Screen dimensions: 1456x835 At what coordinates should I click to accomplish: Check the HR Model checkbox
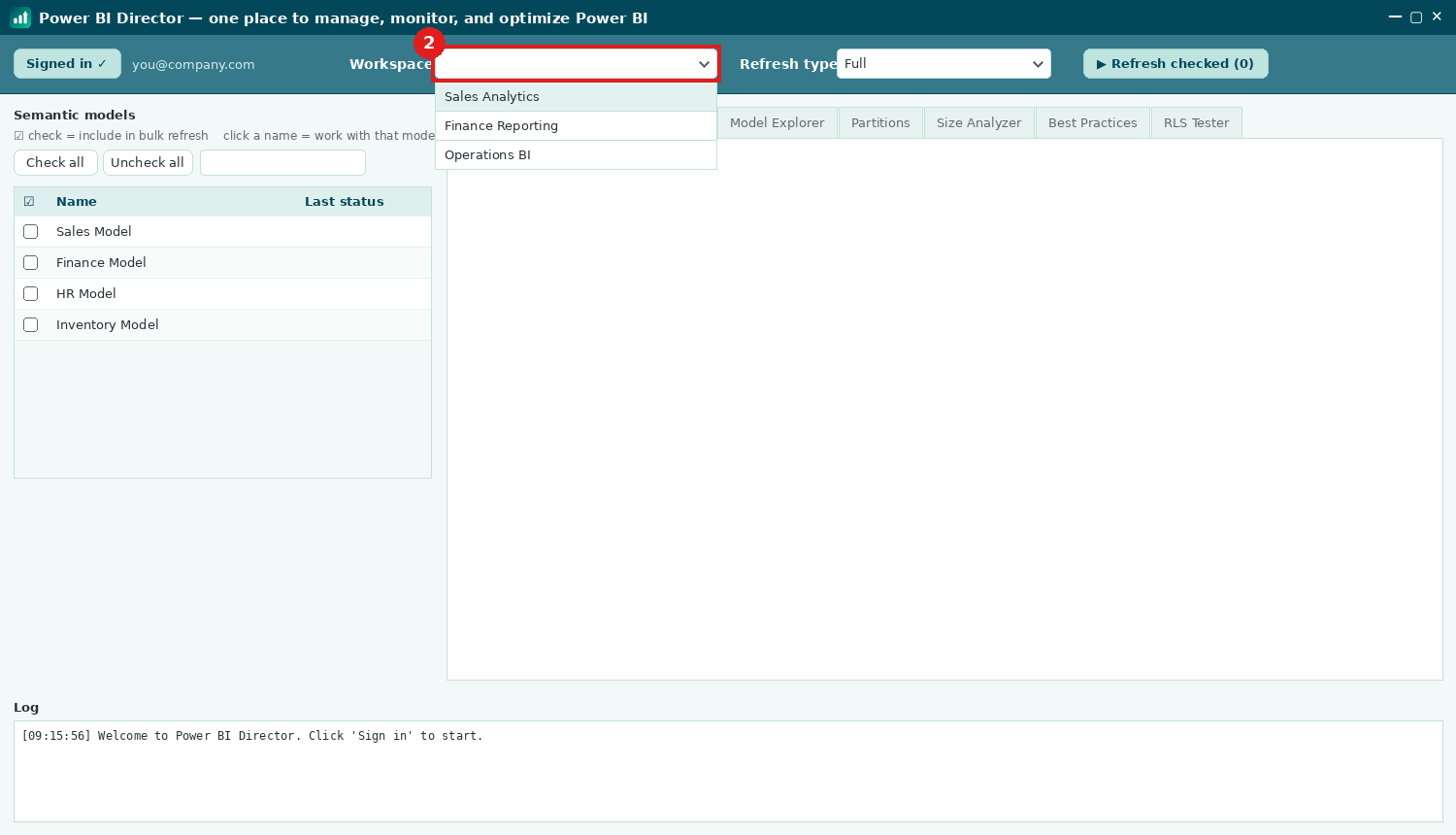(x=31, y=294)
